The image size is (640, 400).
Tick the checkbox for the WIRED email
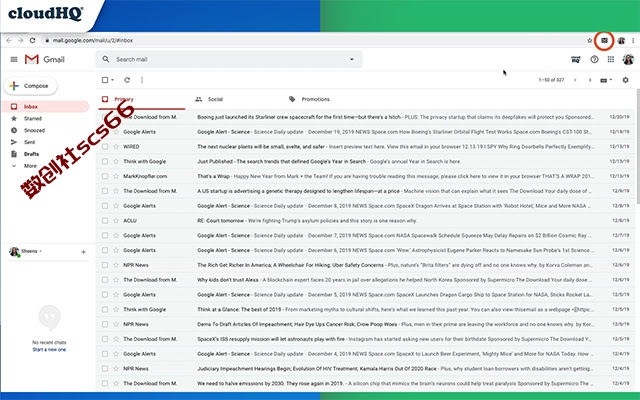(x=105, y=147)
